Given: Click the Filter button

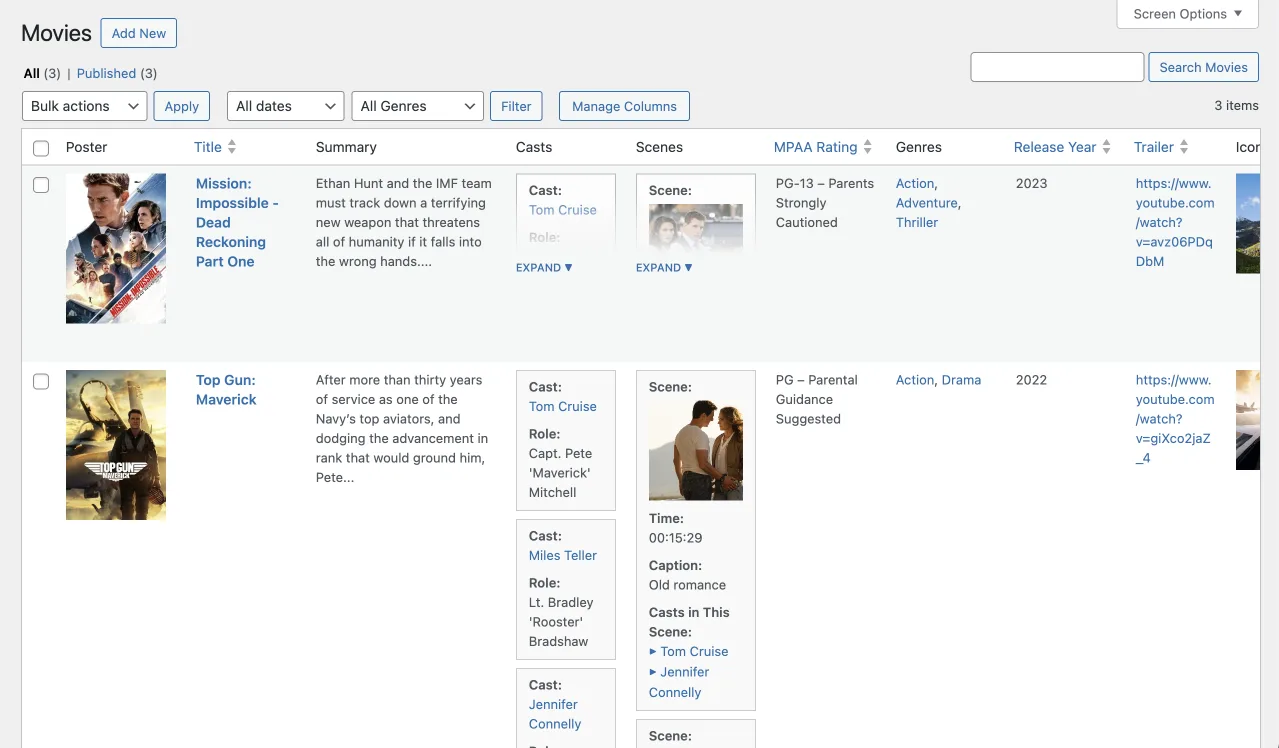Looking at the screenshot, I should click(x=516, y=106).
